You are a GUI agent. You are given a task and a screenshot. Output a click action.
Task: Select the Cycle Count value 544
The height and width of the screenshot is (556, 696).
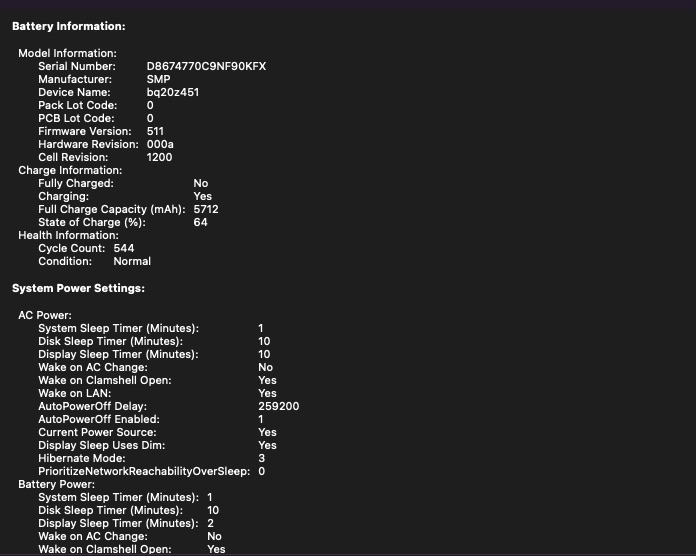pos(124,248)
